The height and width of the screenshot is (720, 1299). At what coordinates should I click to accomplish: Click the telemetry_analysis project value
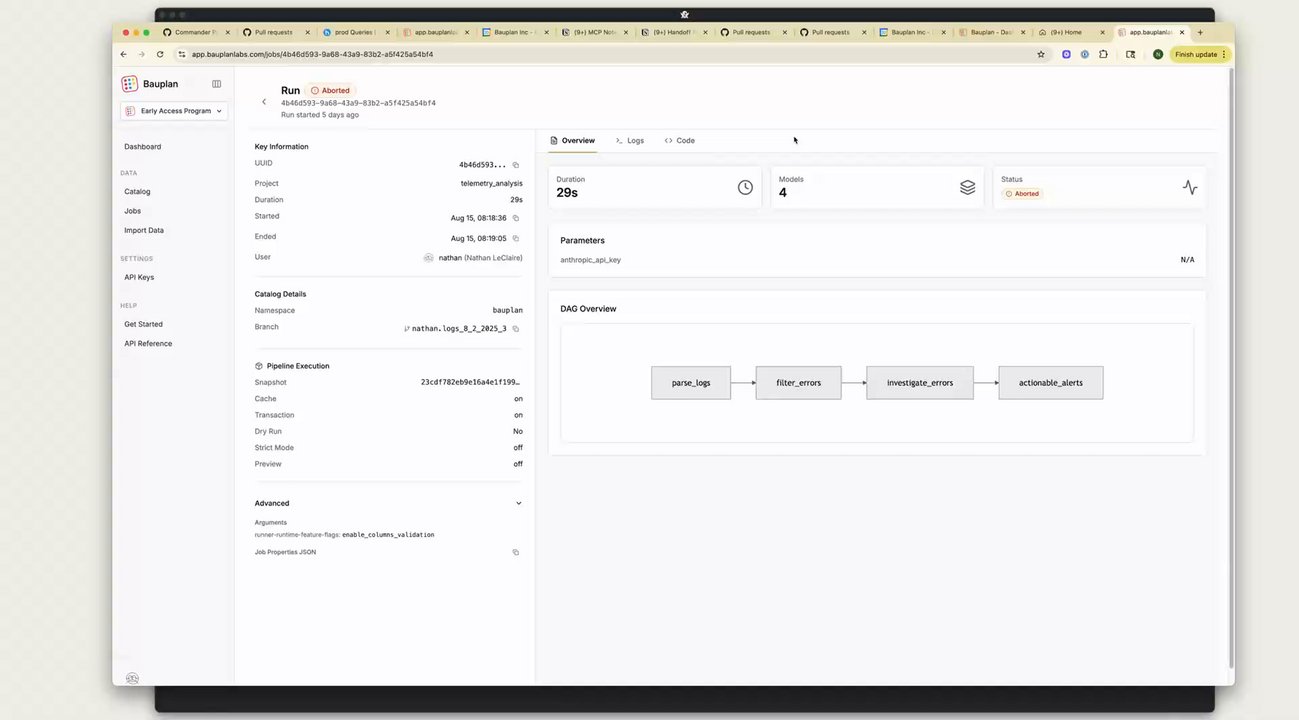(x=491, y=184)
